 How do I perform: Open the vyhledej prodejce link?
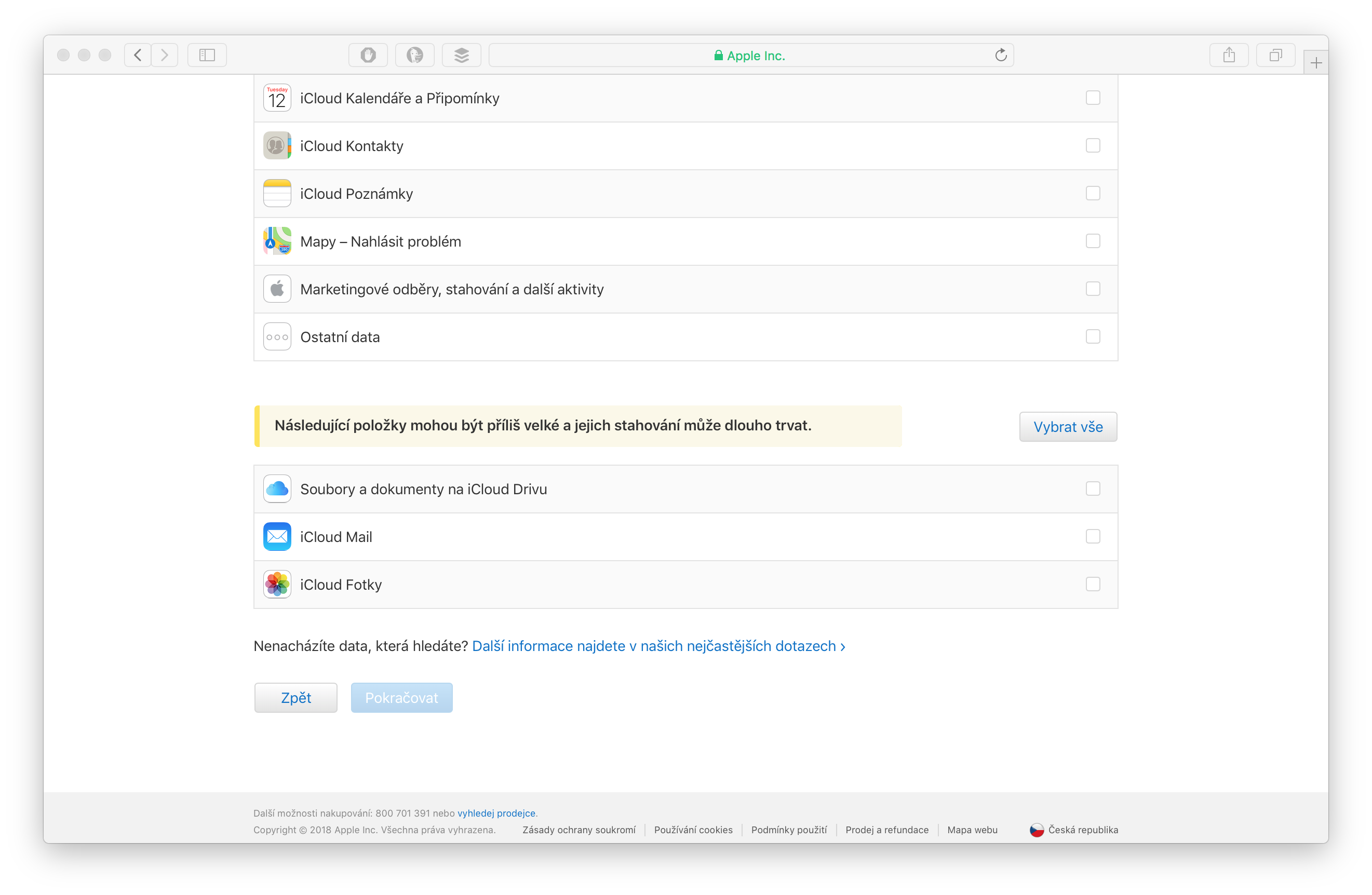tap(496, 813)
